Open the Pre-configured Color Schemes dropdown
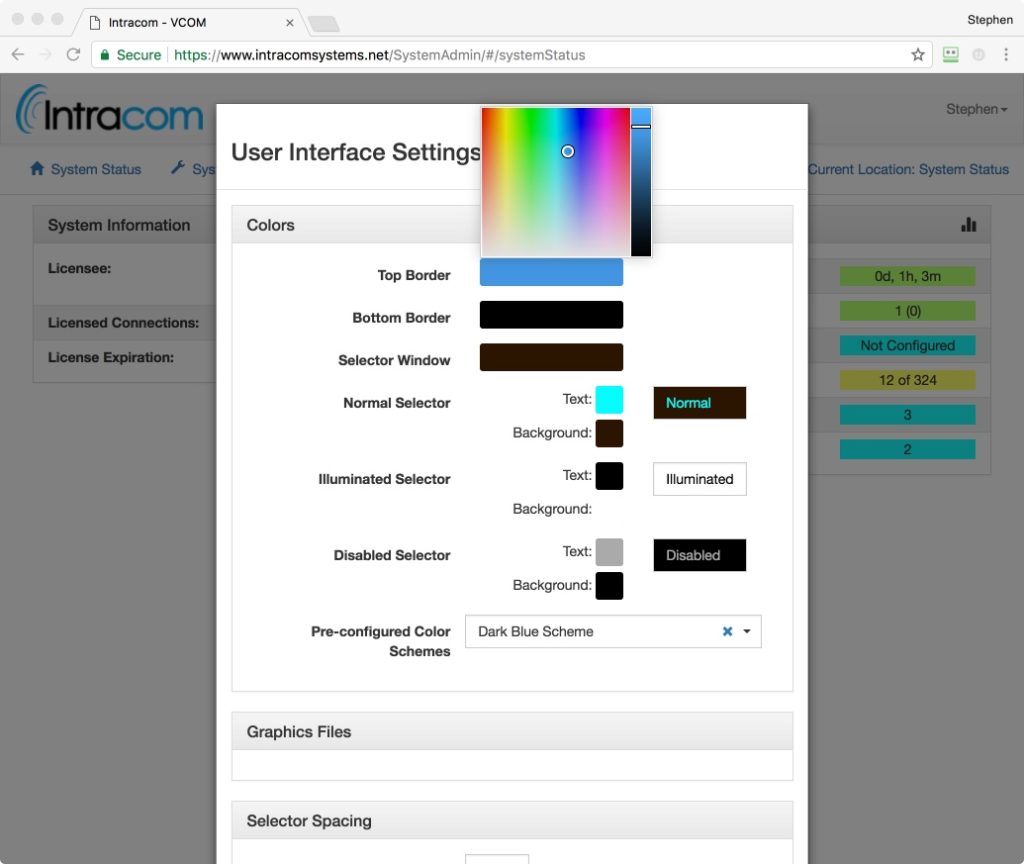The height and width of the screenshot is (864, 1024). point(747,631)
